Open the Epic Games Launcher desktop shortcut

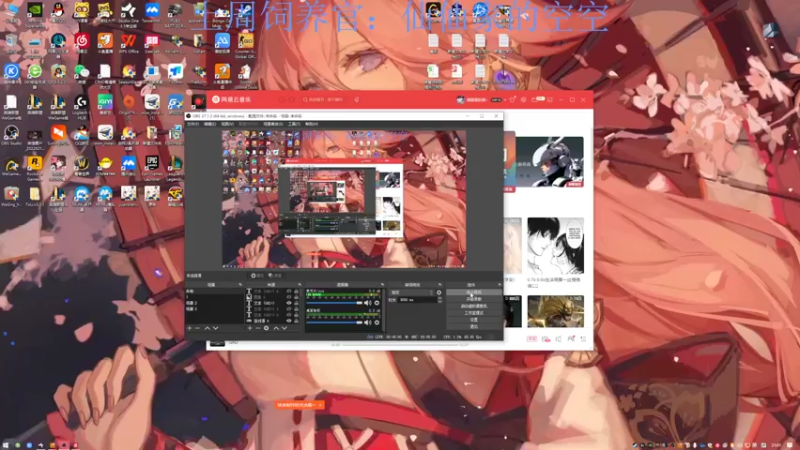point(152,167)
